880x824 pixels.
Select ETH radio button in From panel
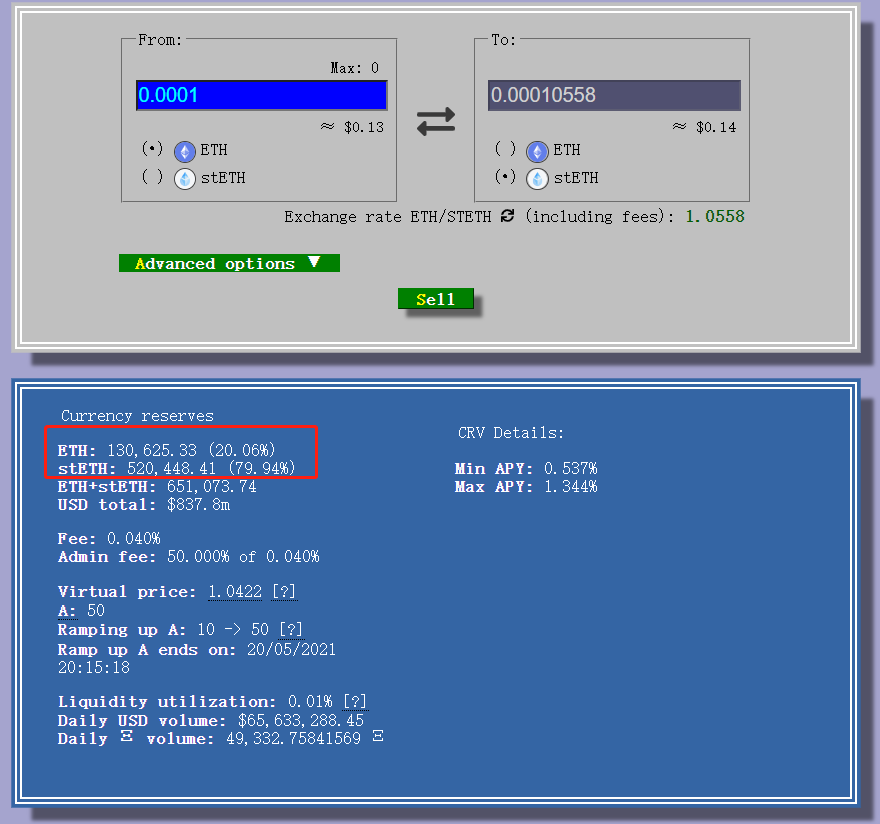click(152, 149)
